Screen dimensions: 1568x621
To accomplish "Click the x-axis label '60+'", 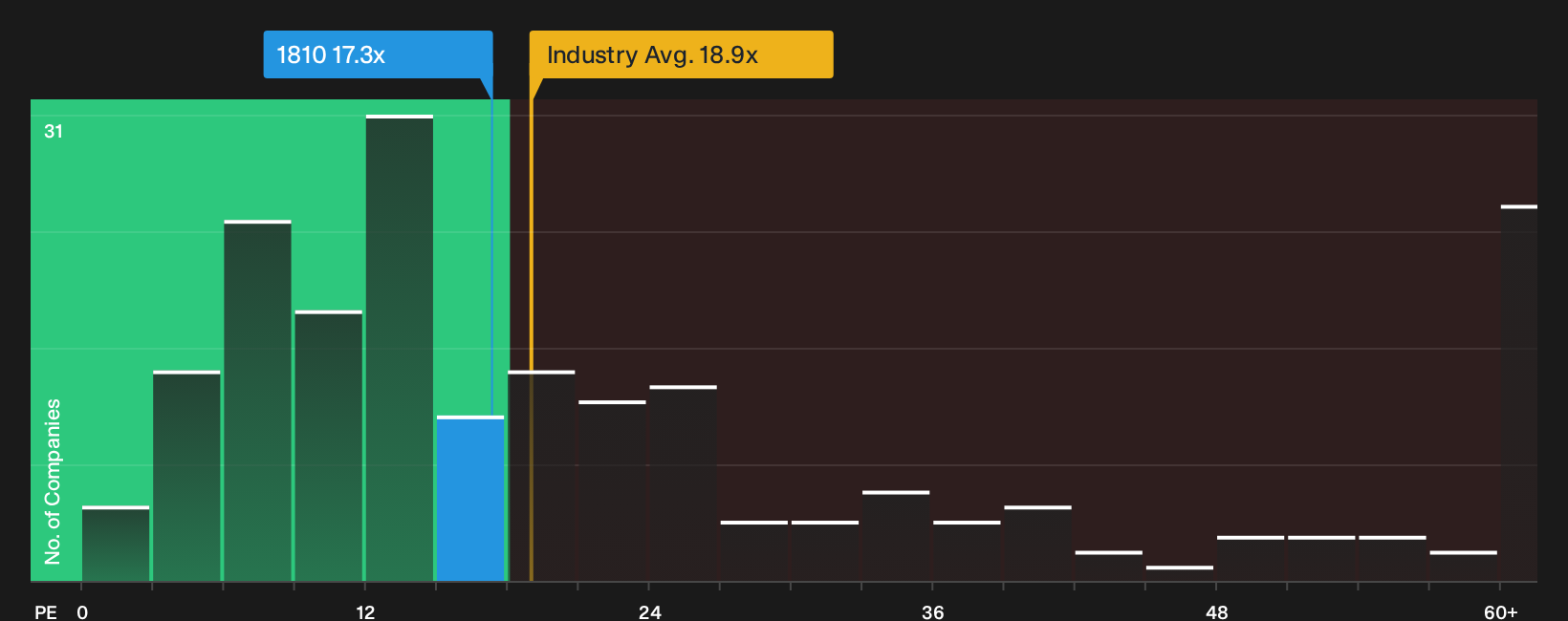I will [1500, 611].
